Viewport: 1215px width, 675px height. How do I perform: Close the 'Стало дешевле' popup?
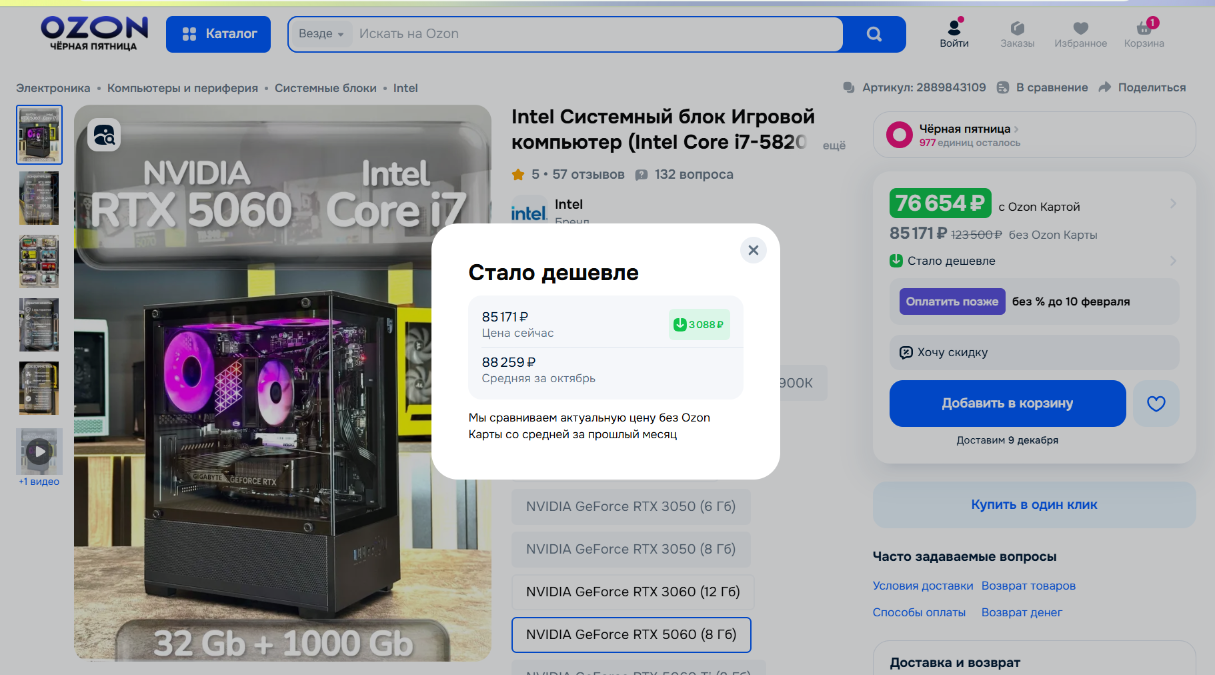[753, 250]
